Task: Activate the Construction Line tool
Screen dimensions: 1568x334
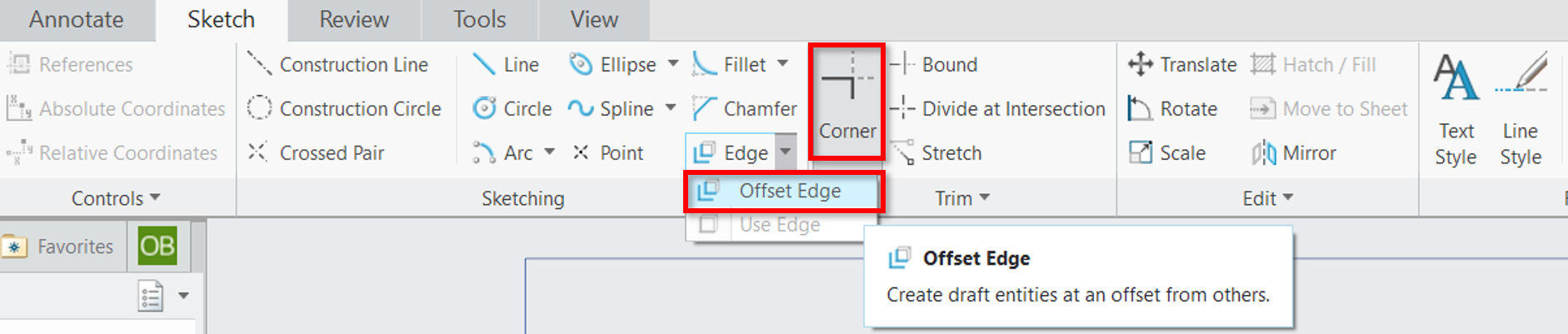Action: 337,64
